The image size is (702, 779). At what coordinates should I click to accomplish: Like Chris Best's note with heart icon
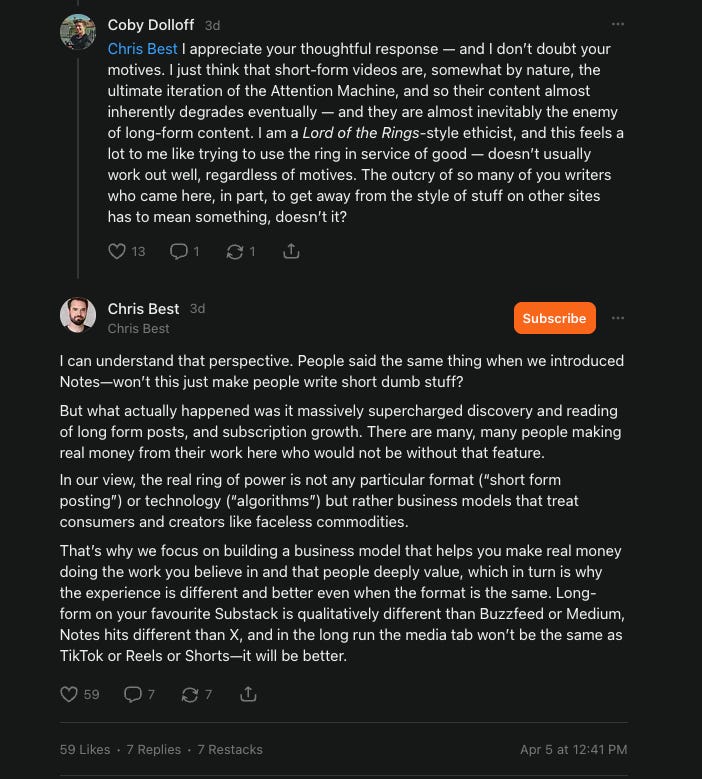[x=69, y=694]
